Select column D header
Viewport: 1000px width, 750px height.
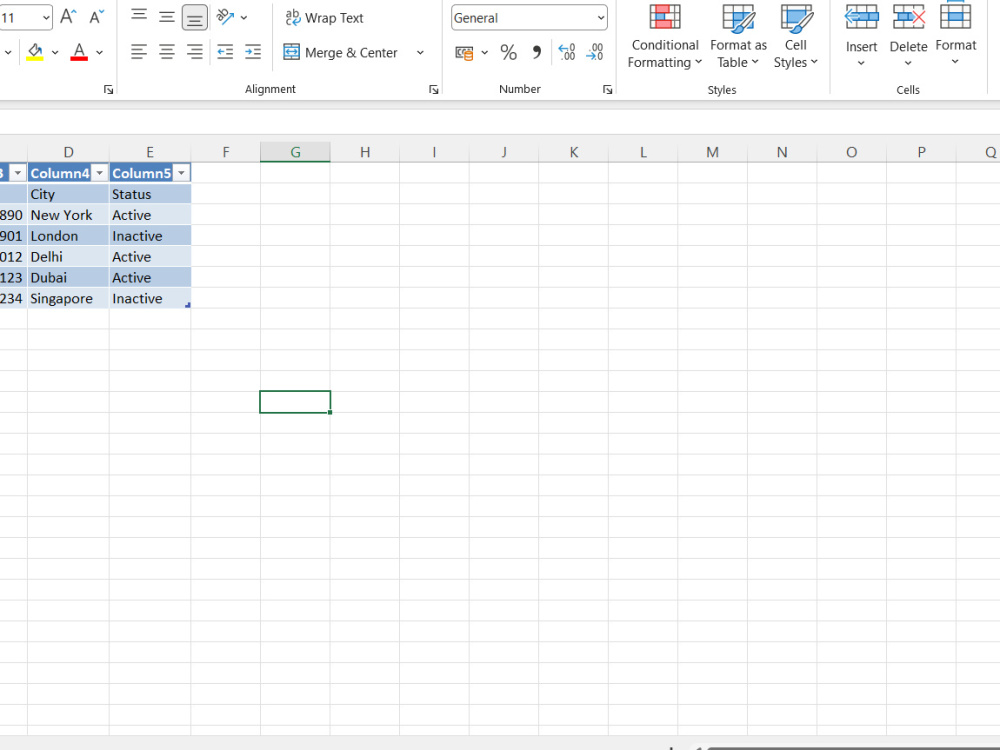(x=68, y=152)
